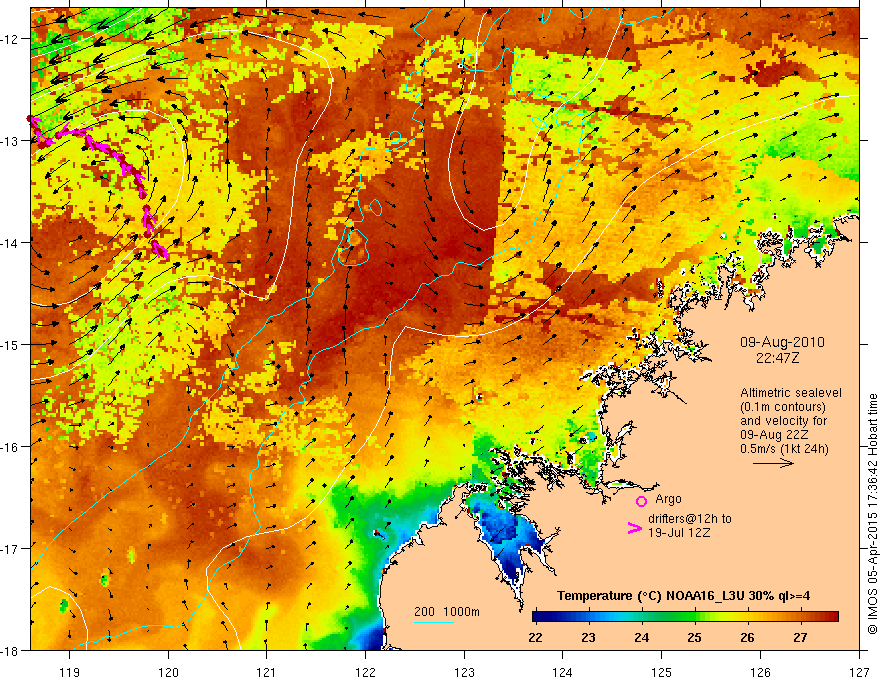Click the longitude axis label '120'
Image resolution: width=880 pixels, height=680 pixels.
pyautogui.click(x=168, y=672)
